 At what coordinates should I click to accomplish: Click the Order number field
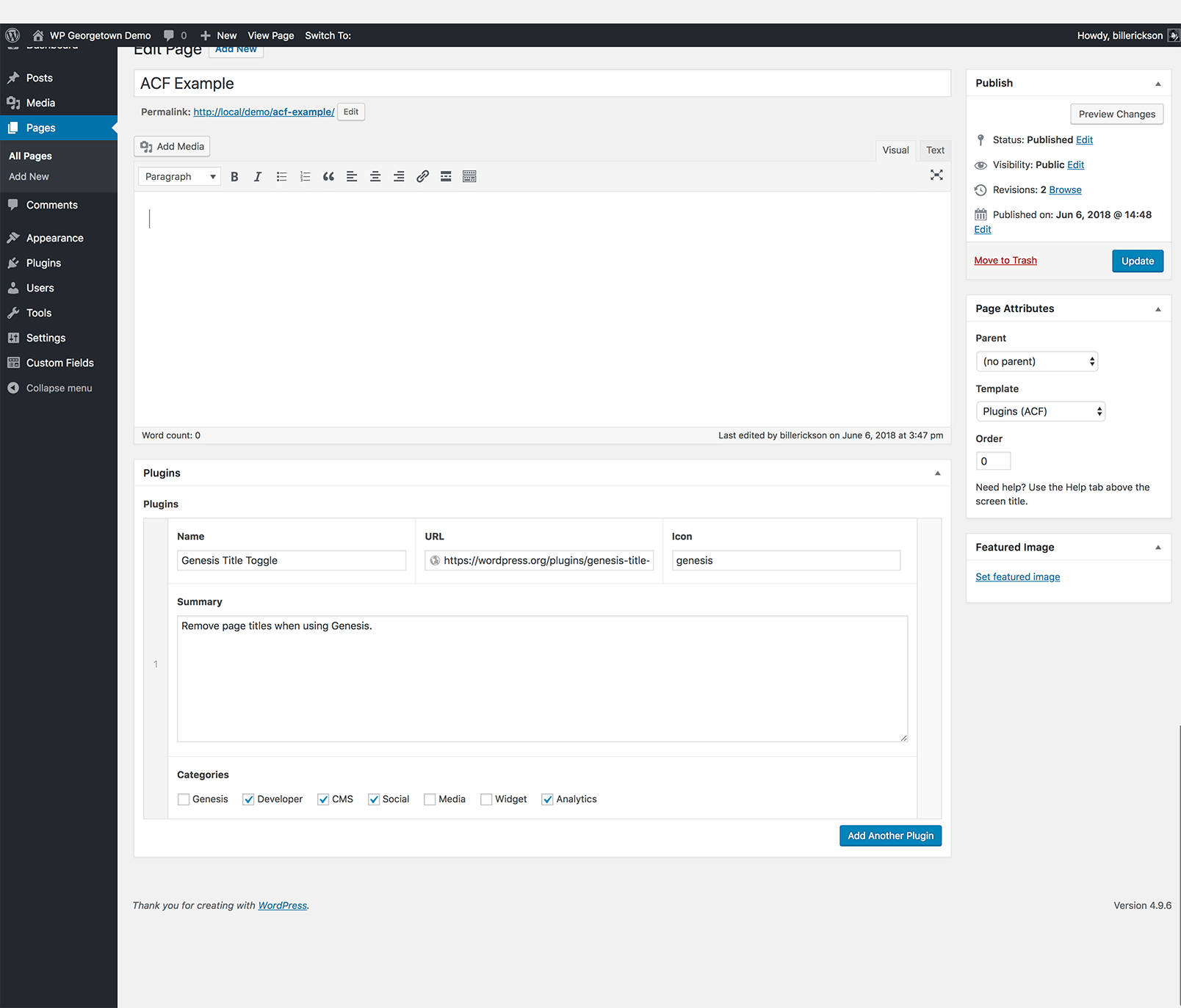(x=993, y=461)
